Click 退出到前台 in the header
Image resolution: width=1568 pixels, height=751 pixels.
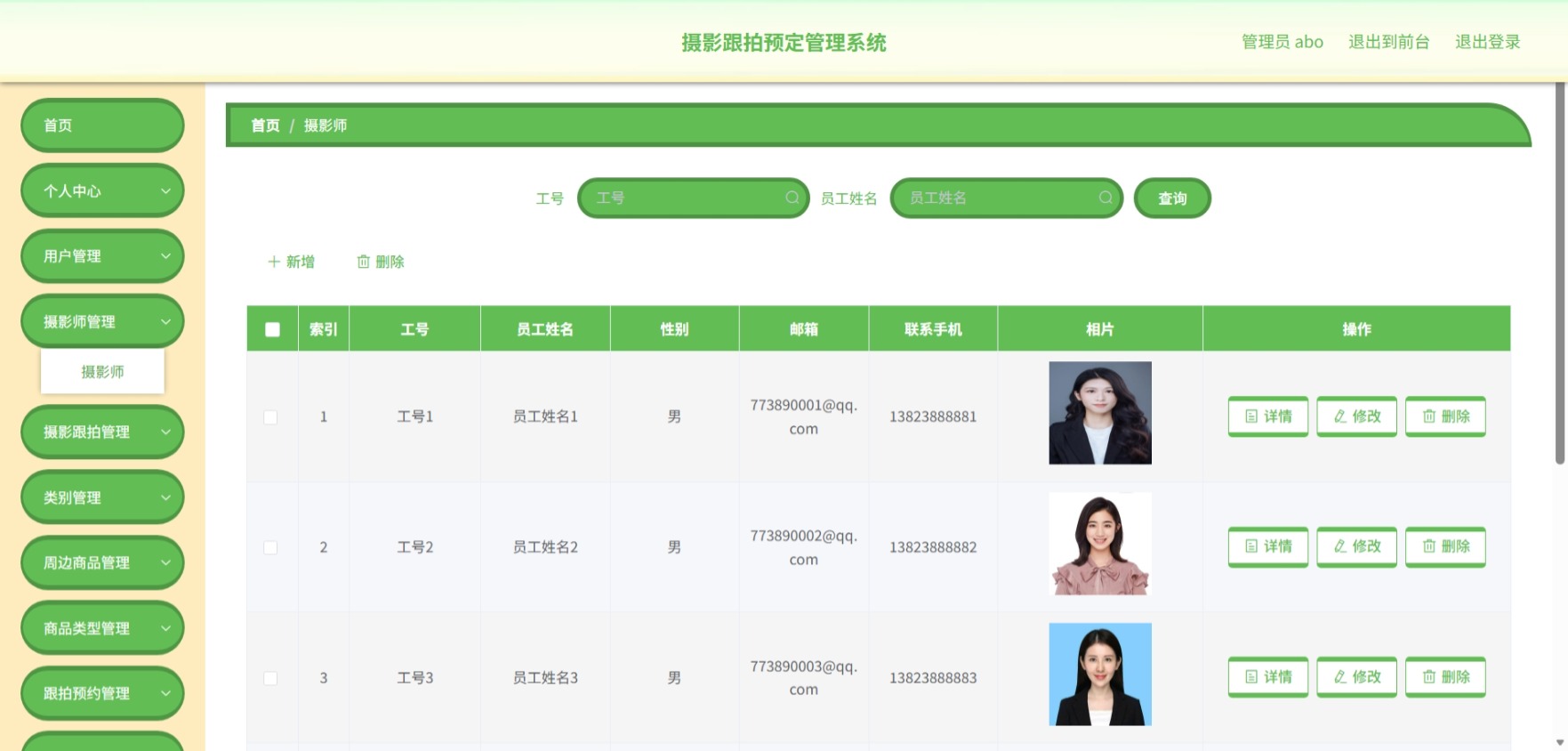(1388, 42)
